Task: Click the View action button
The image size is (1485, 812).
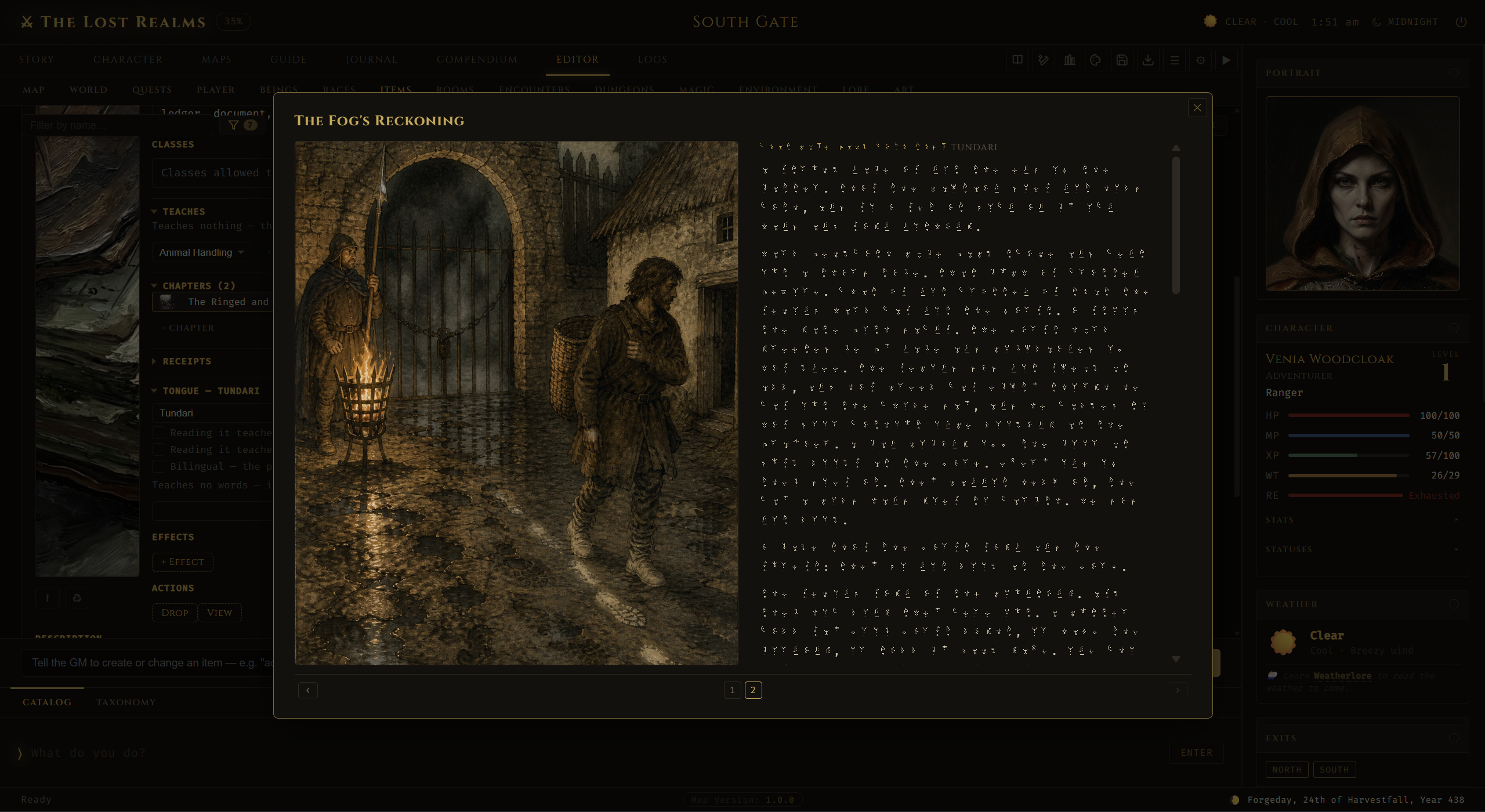Action: pos(219,613)
